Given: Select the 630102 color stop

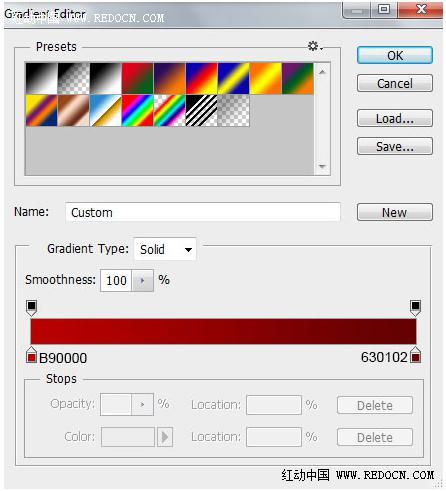Looking at the screenshot, I should [415, 355].
